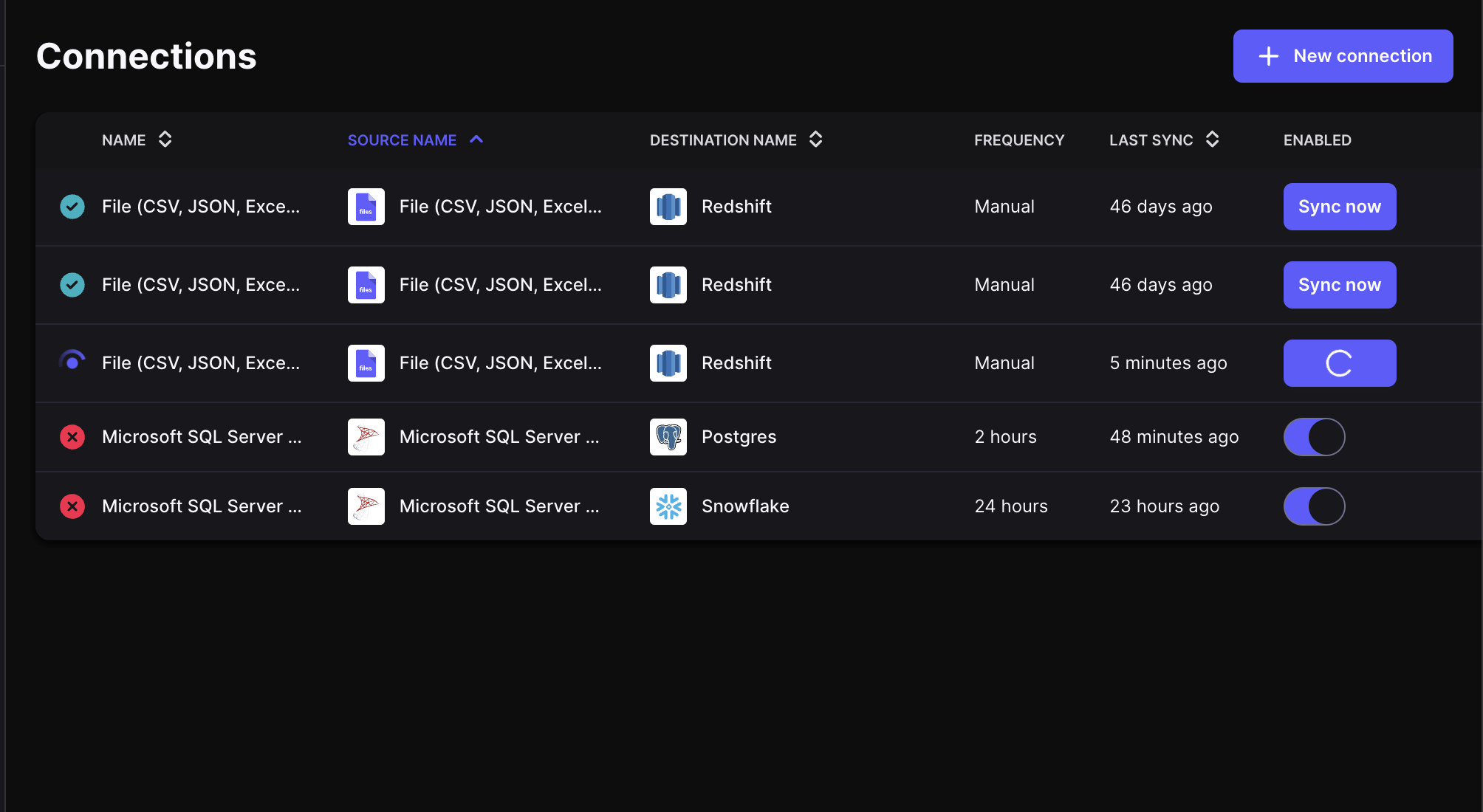Click the 5 minutes ago last sync value
The width and height of the screenshot is (1483, 812).
tap(1168, 363)
